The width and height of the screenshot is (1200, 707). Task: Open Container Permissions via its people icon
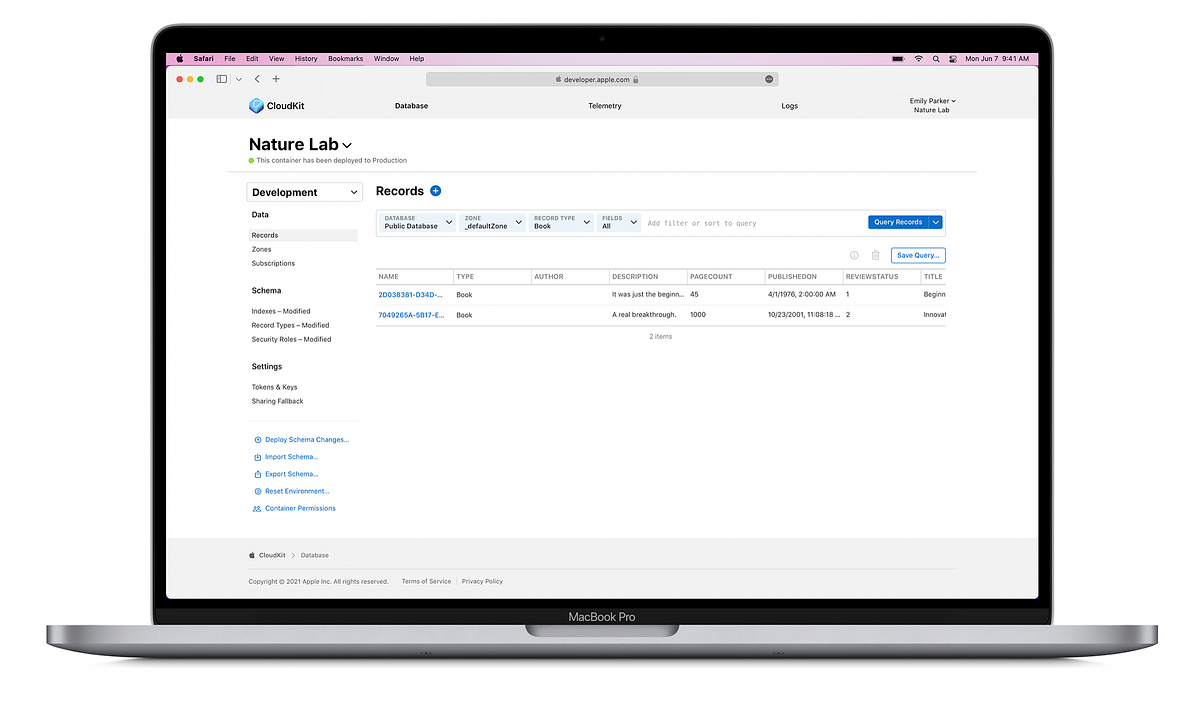[259, 508]
